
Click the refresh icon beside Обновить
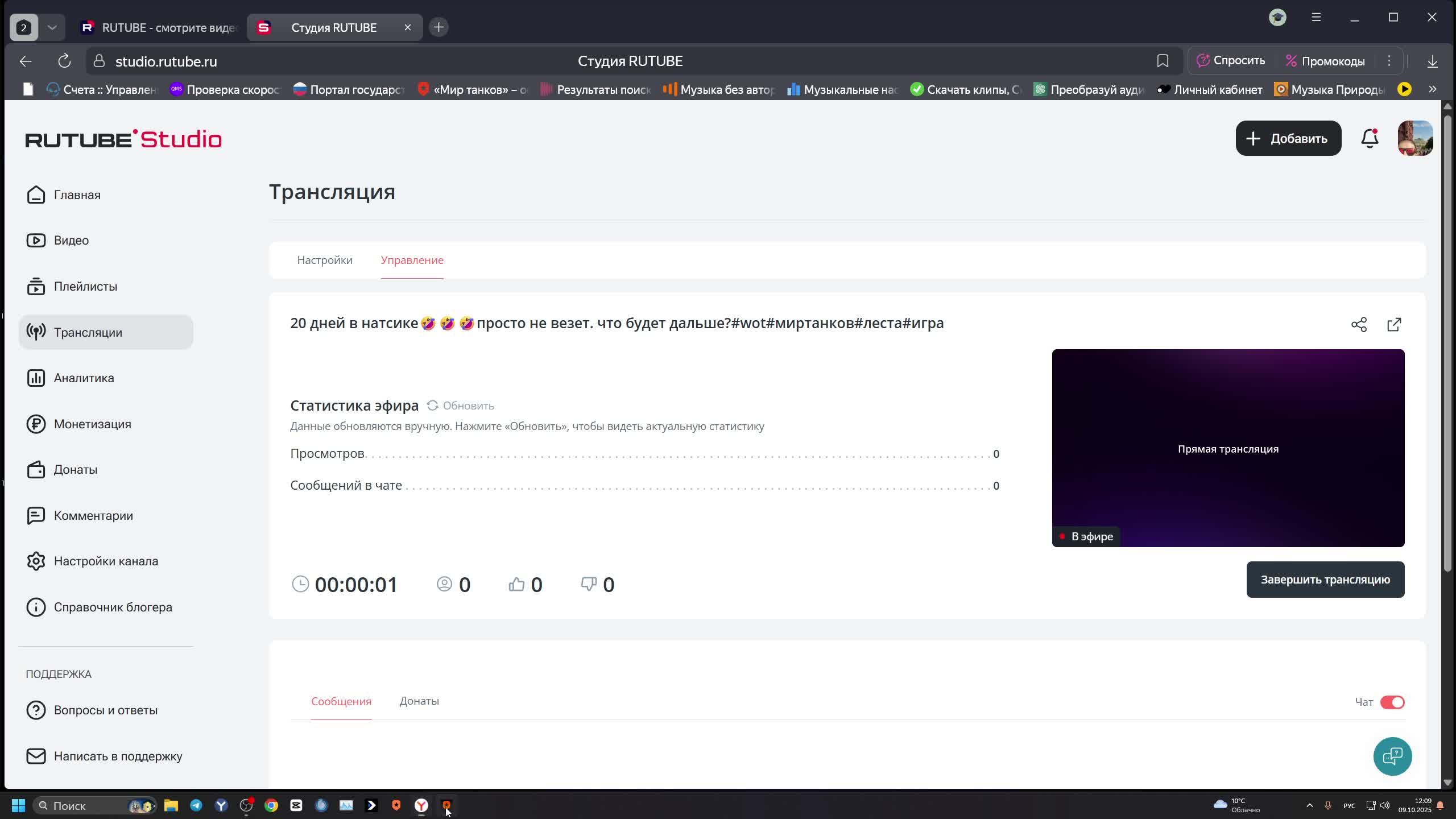pyautogui.click(x=433, y=406)
